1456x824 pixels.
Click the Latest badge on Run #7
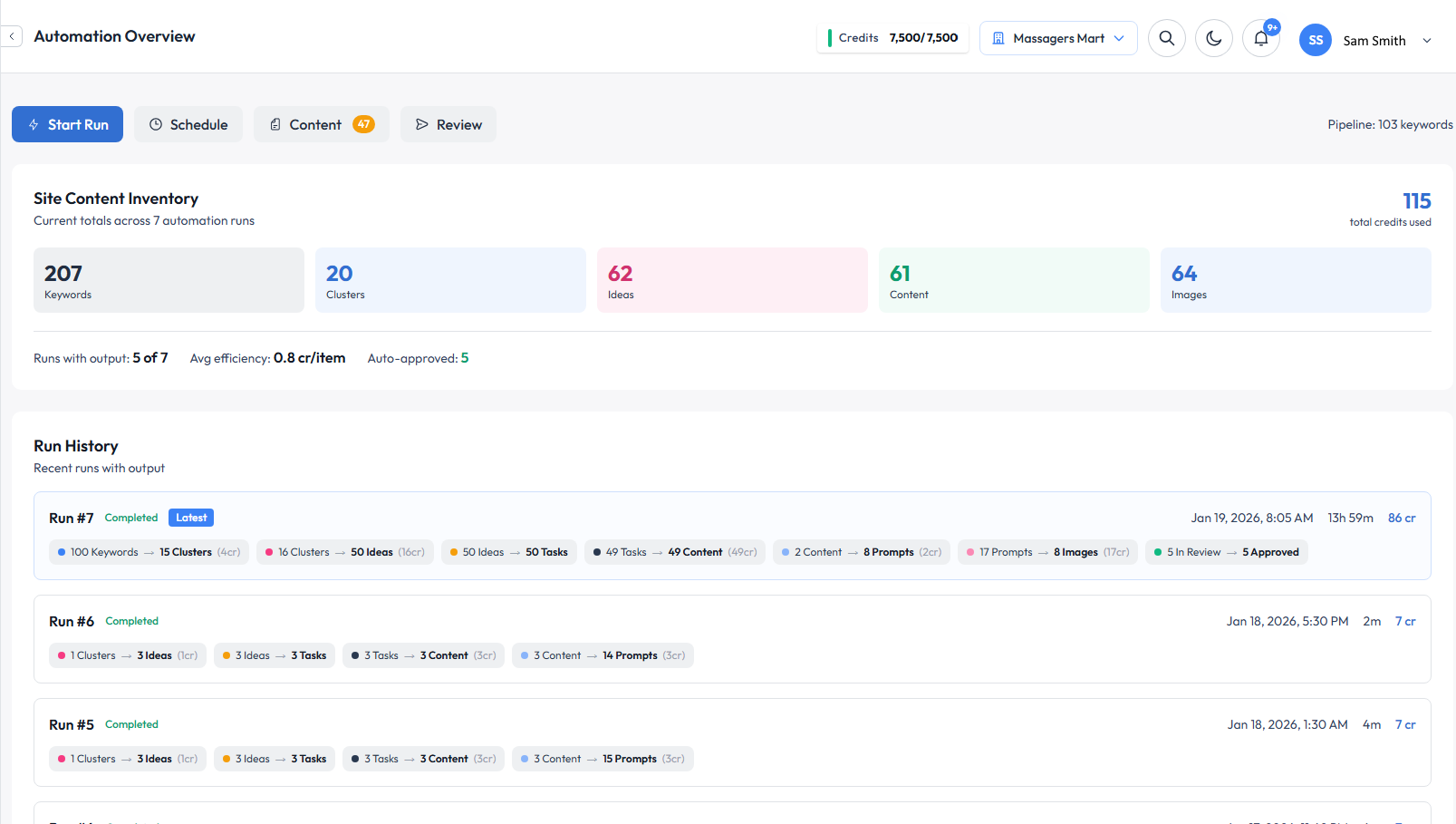tap(191, 518)
